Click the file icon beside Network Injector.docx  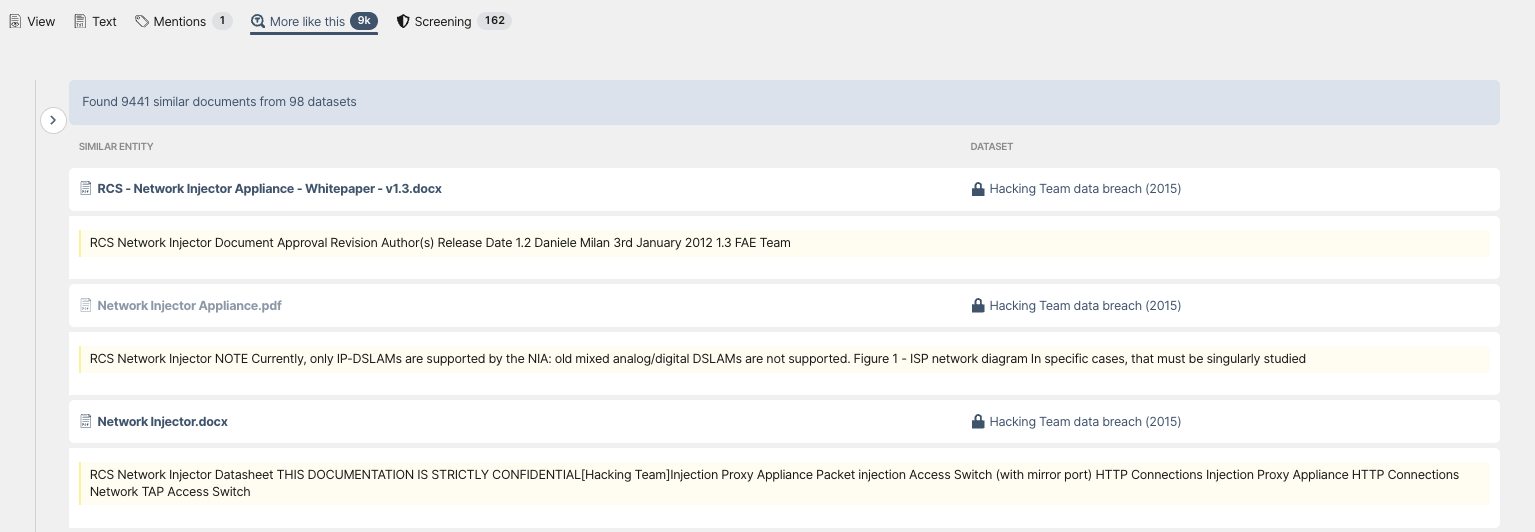click(86, 421)
